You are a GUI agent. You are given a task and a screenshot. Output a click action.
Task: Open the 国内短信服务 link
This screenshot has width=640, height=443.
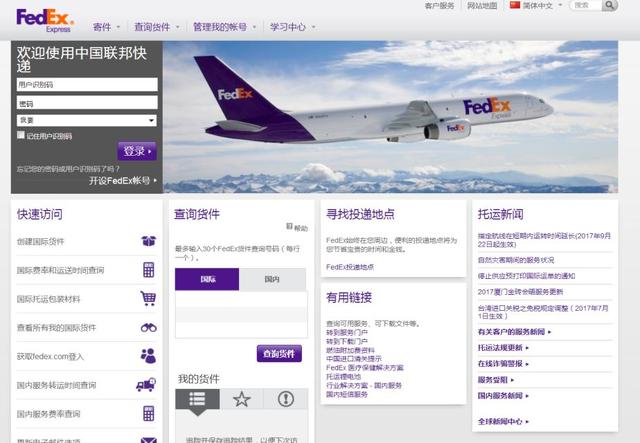(x=347, y=394)
